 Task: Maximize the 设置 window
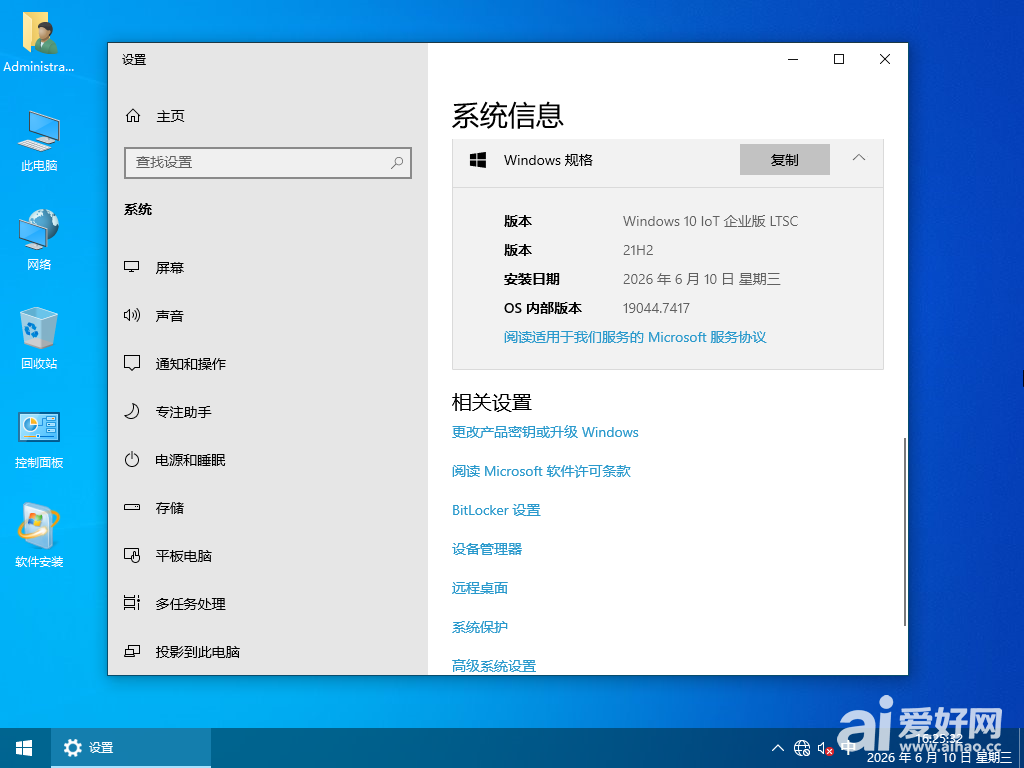pos(839,59)
